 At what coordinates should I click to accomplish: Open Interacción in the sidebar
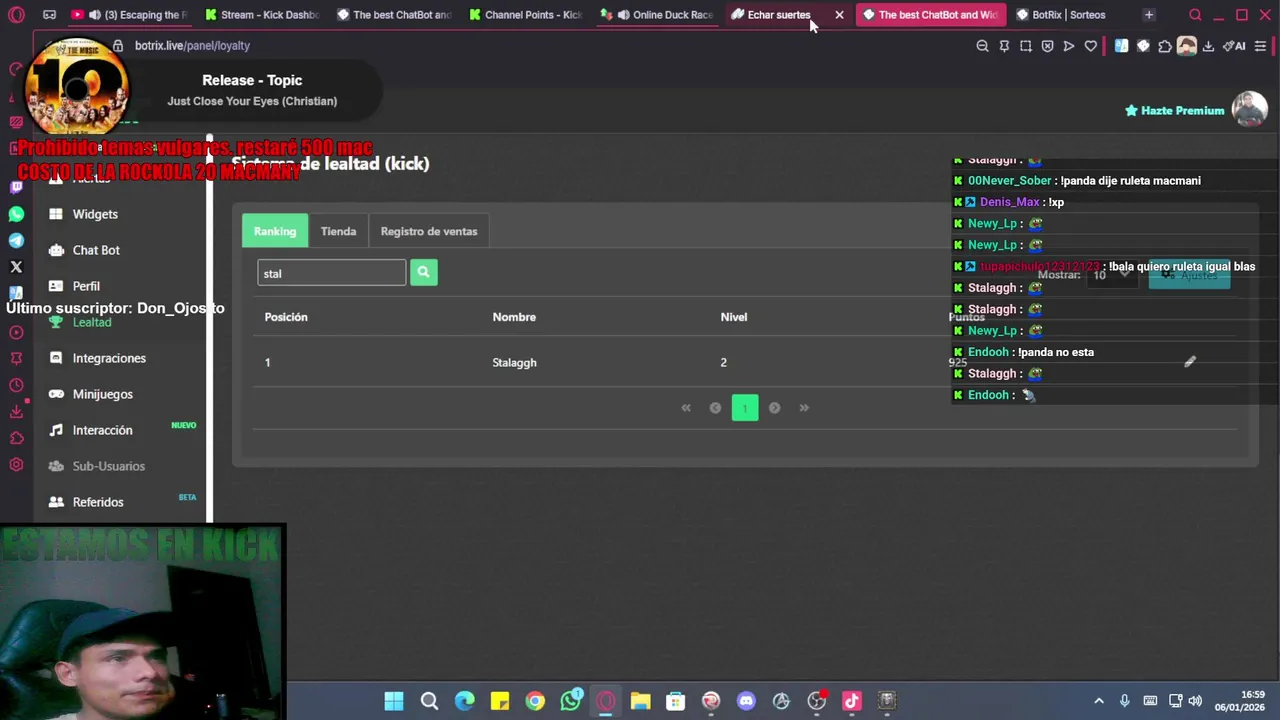(x=102, y=430)
